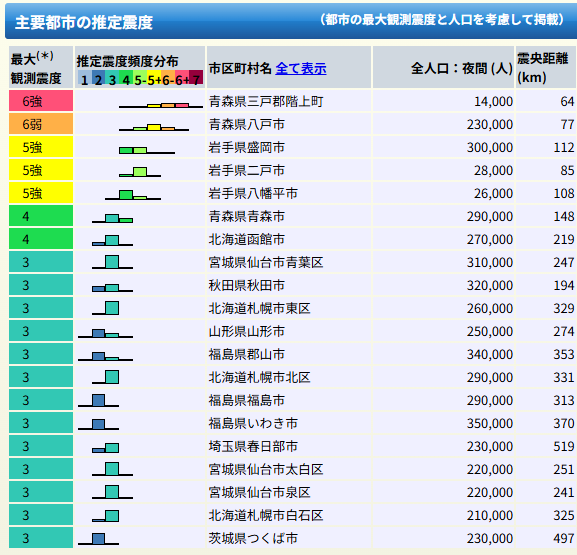Screen dimensions: 577x555
Task: Click histogram chart for 山形県山形市
Action: [105, 333]
